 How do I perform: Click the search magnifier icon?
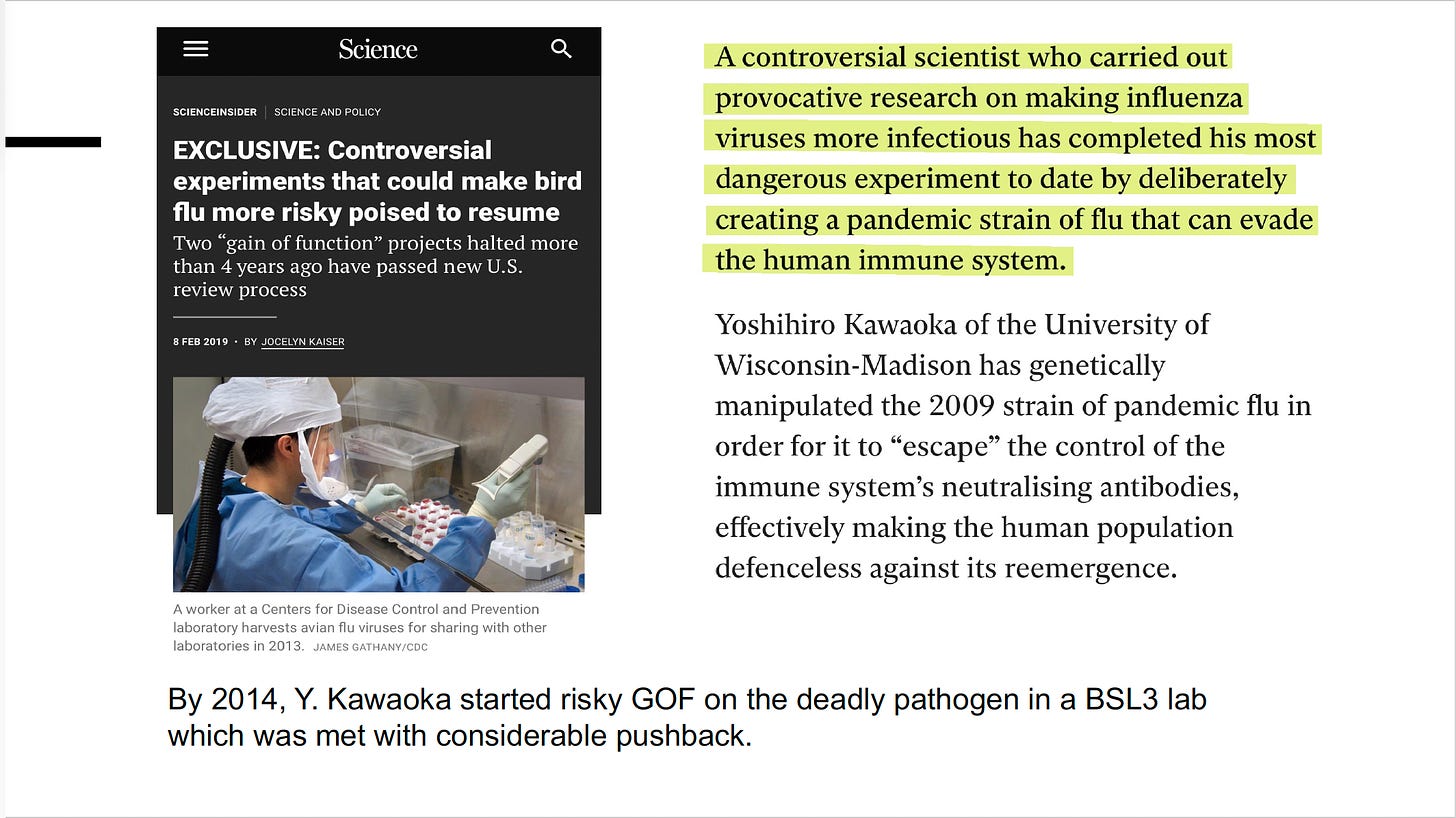pyautogui.click(x=562, y=49)
